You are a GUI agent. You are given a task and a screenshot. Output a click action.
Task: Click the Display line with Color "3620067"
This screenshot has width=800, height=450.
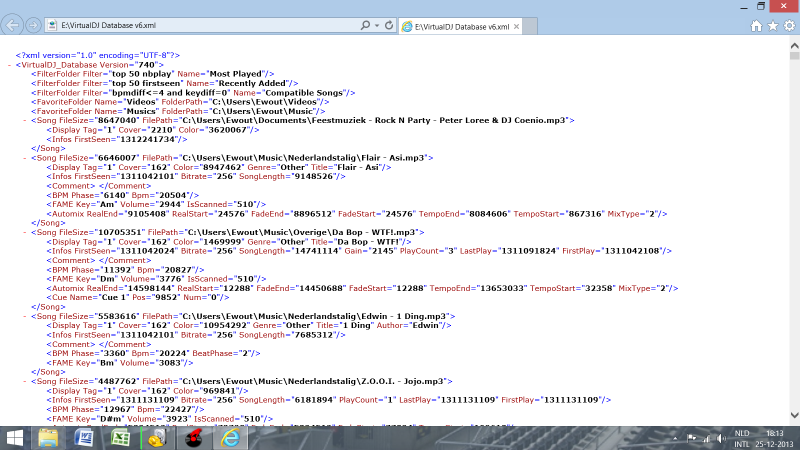(153, 130)
